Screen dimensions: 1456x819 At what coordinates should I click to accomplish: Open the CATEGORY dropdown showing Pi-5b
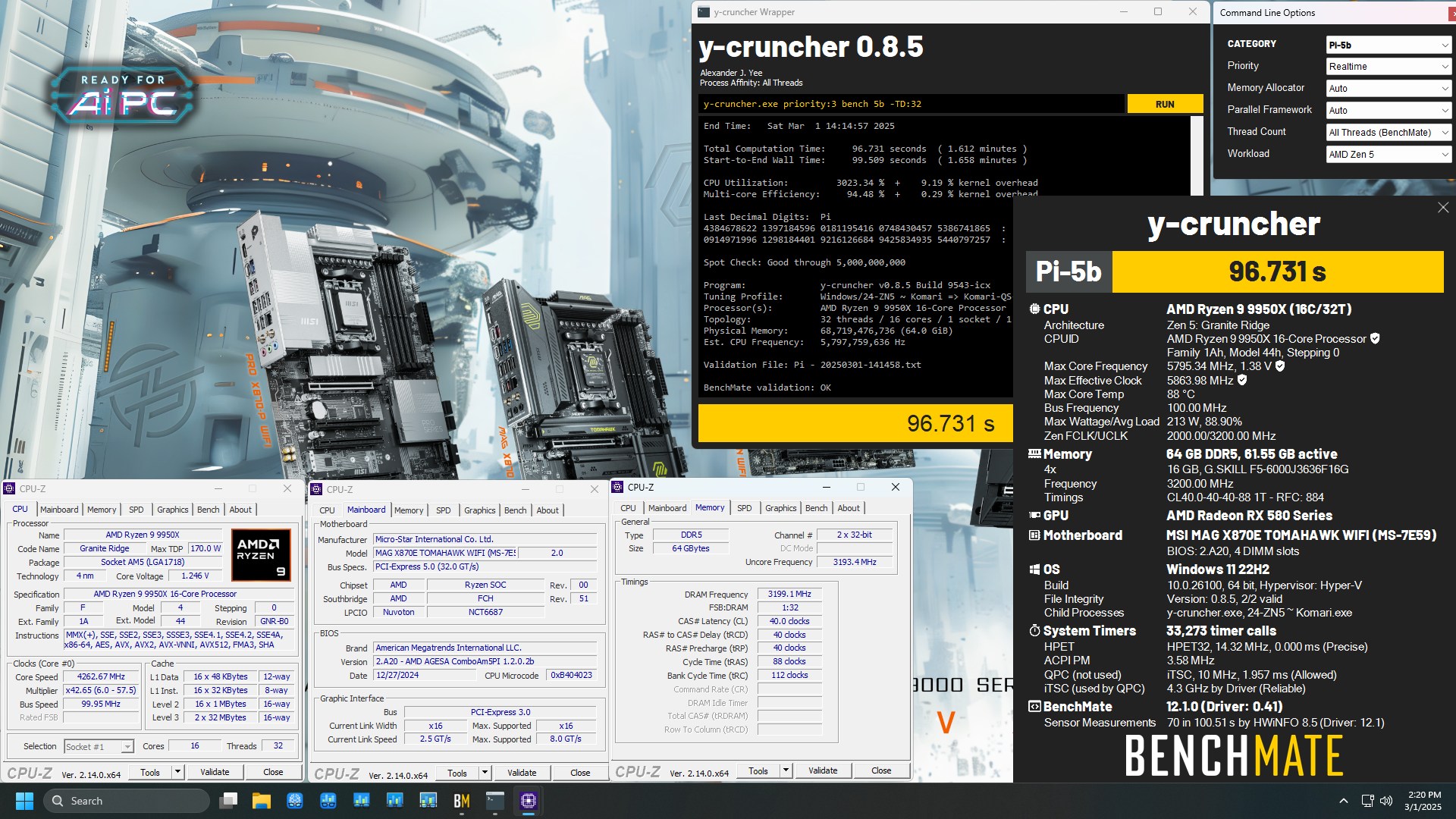[x=1389, y=45]
